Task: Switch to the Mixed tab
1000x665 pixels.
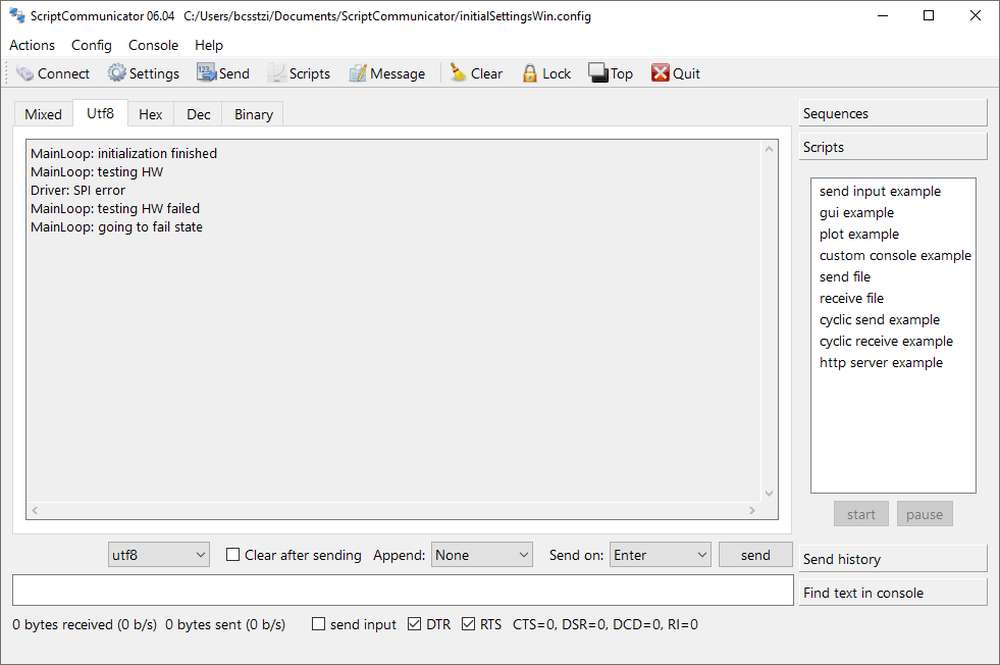Action: point(43,115)
